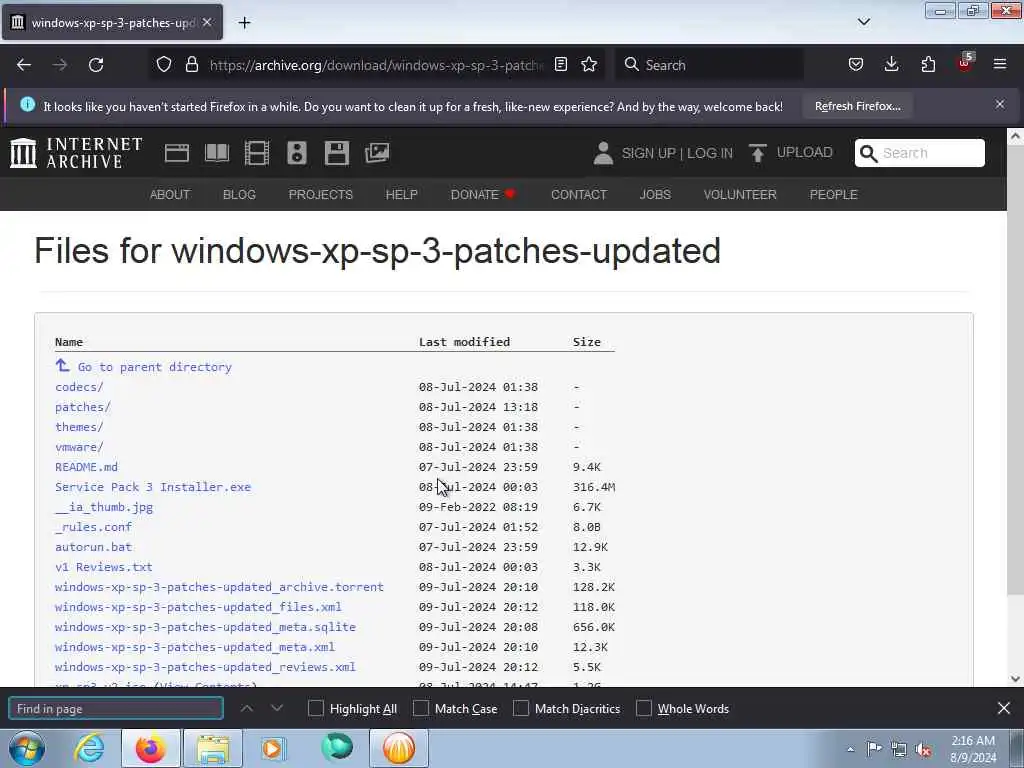
Task: Close the find bar
Action: tap(1004, 708)
